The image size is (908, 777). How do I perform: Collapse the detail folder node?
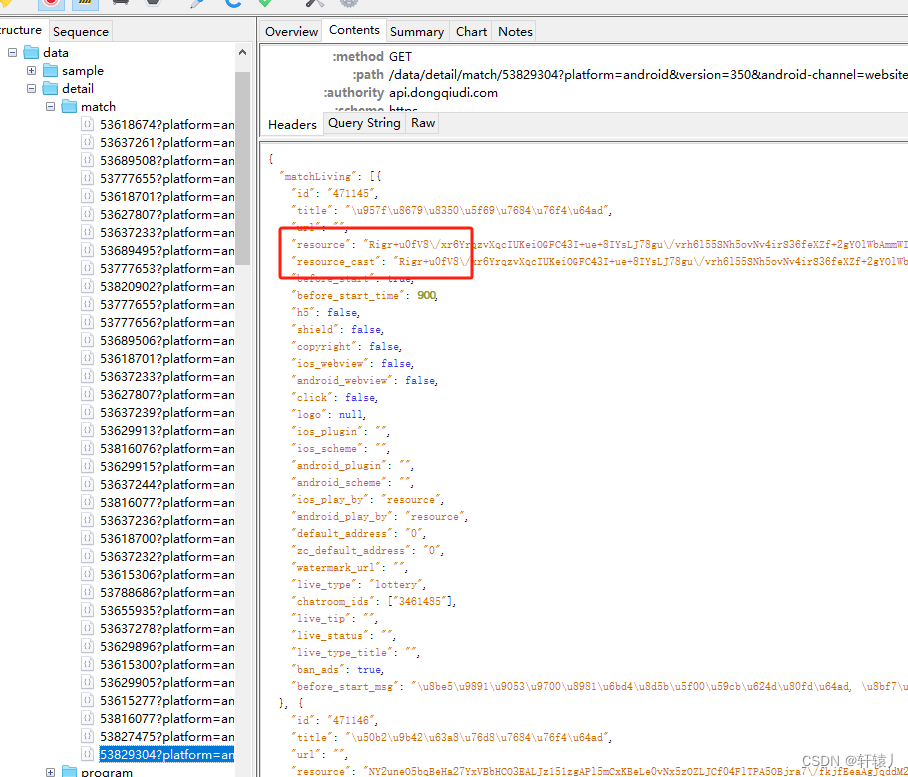click(31, 89)
